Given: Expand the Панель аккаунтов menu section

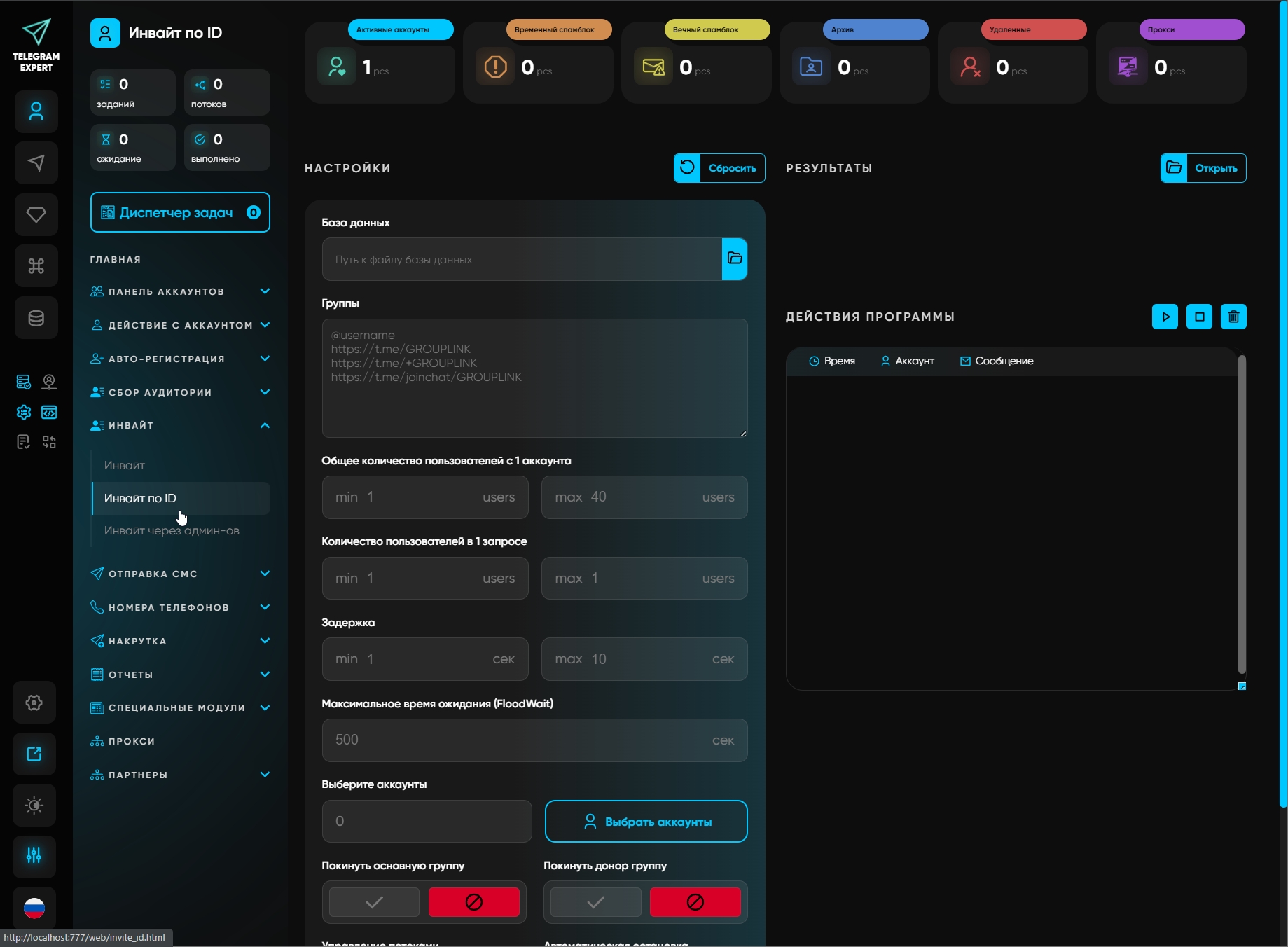Looking at the screenshot, I should click(265, 291).
